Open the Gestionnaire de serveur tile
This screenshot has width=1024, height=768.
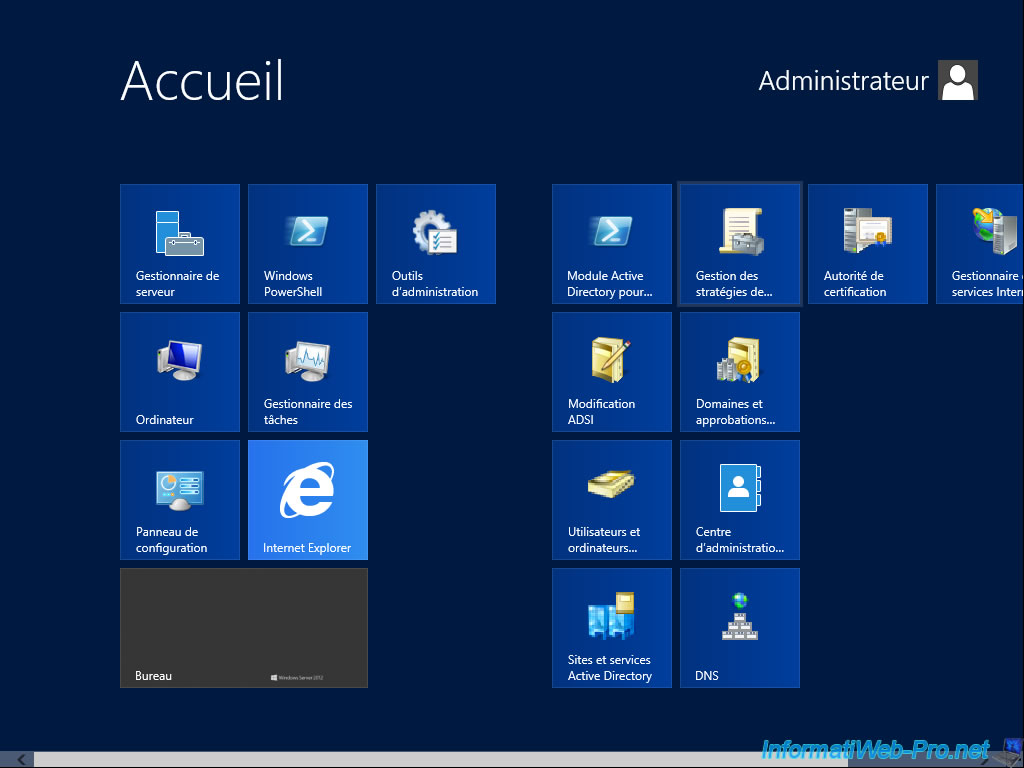[x=180, y=244]
